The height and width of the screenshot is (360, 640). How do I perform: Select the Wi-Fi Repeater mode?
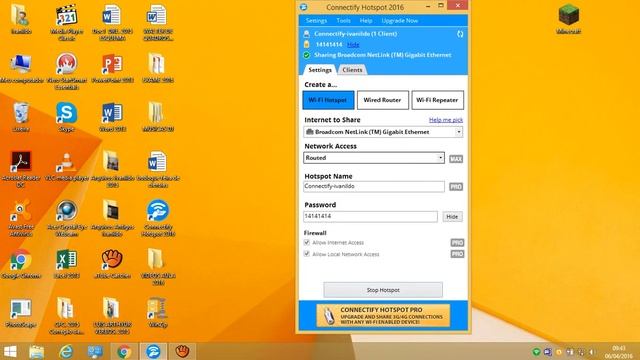437,100
